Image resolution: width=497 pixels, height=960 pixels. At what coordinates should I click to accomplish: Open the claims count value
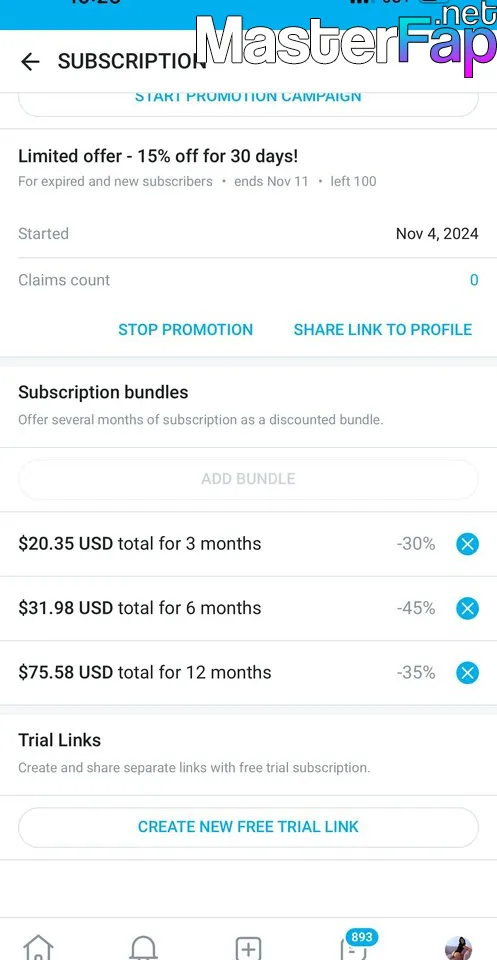[x=474, y=280]
